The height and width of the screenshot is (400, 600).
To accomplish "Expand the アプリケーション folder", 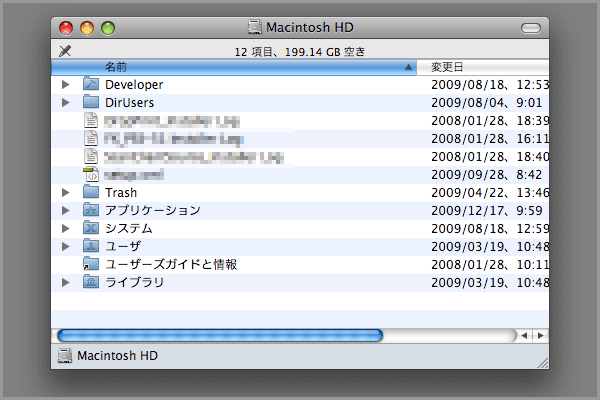I will pyautogui.click(x=66, y=210).
